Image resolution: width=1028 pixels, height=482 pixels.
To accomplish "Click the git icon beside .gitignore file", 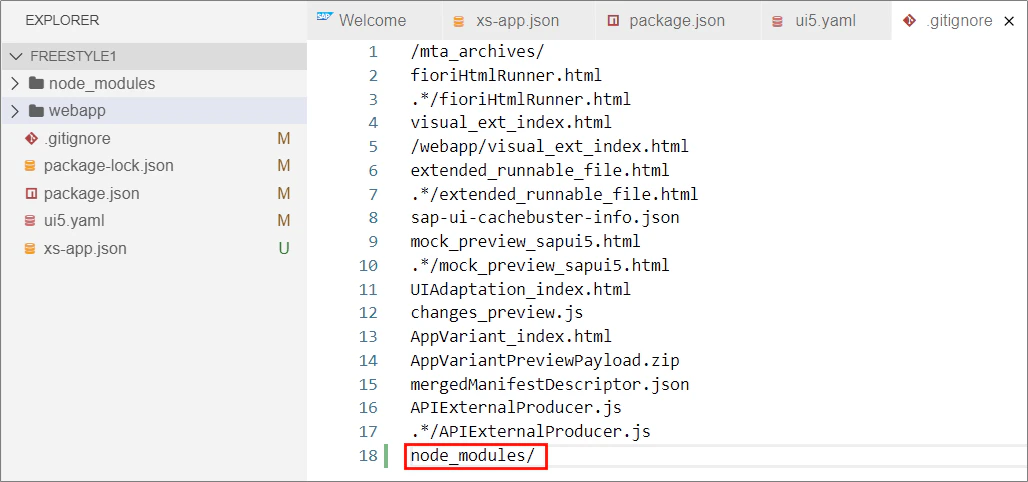I will [x=30, y=138].
